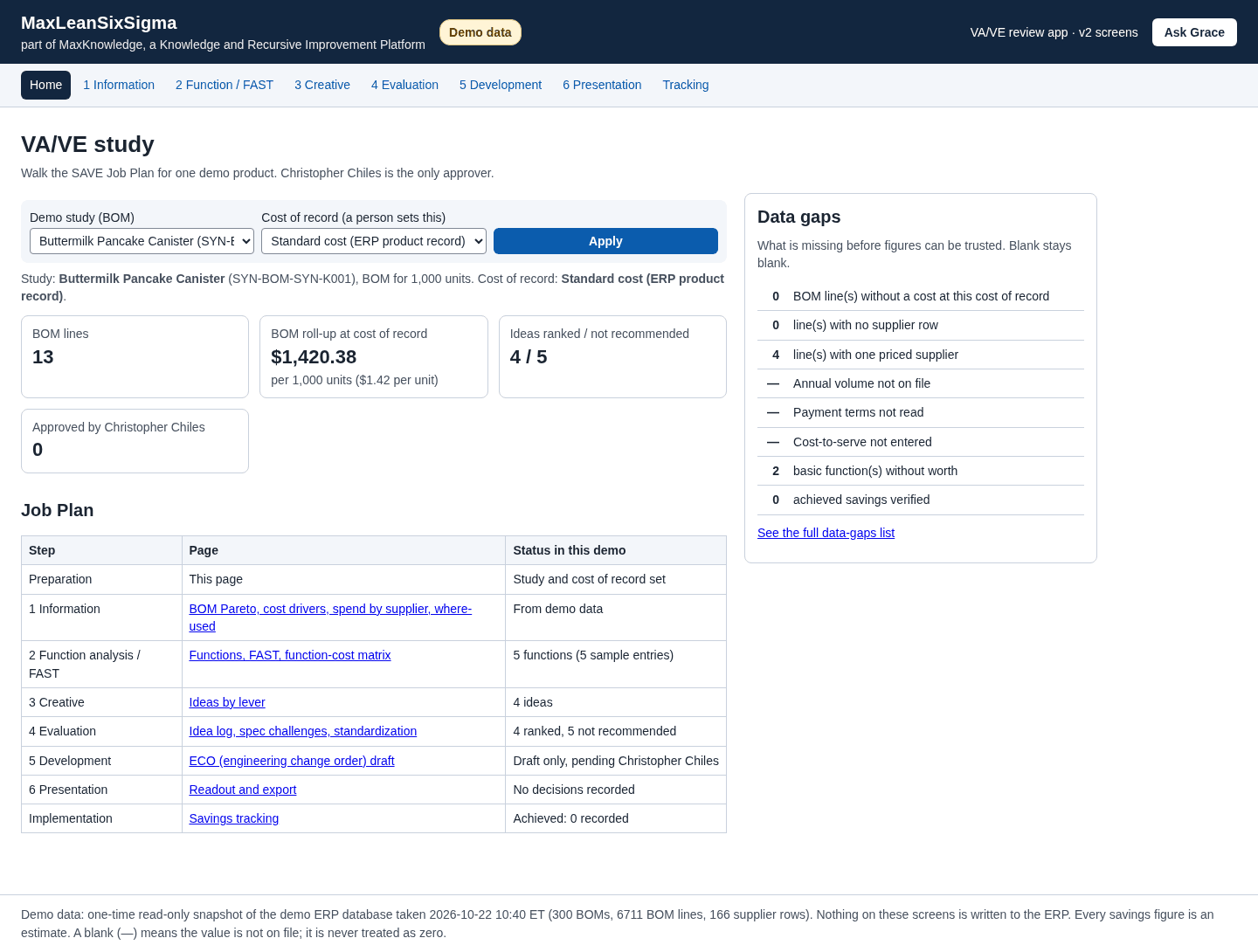
Task: Open the Readout and export link
Action: pyautogui.click(x=243, y=790)
